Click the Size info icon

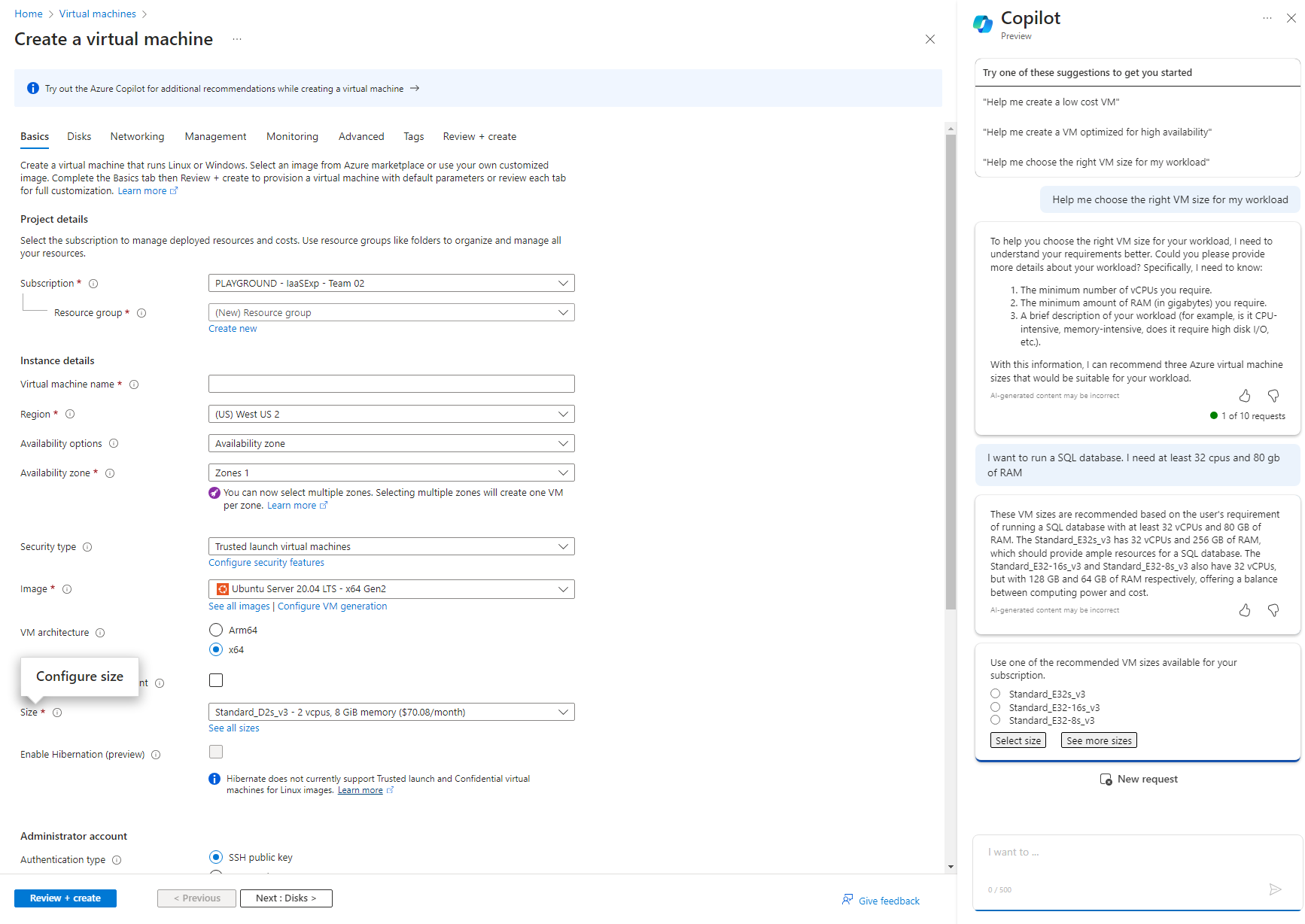tap(57, 713)
